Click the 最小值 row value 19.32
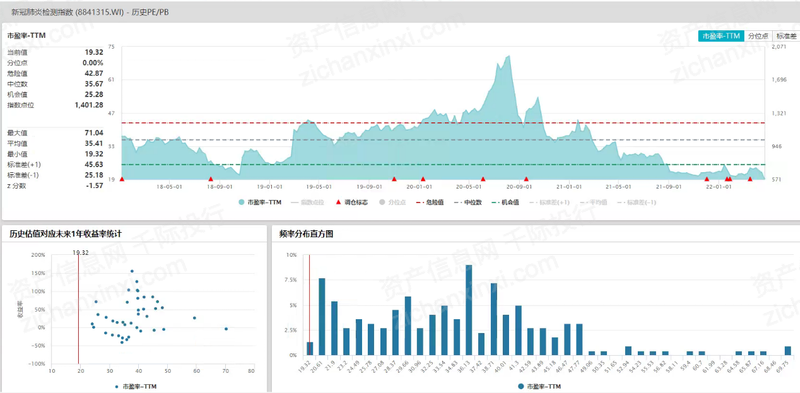The height and width of the screenshot is (393, 800). tap(94, 154)
